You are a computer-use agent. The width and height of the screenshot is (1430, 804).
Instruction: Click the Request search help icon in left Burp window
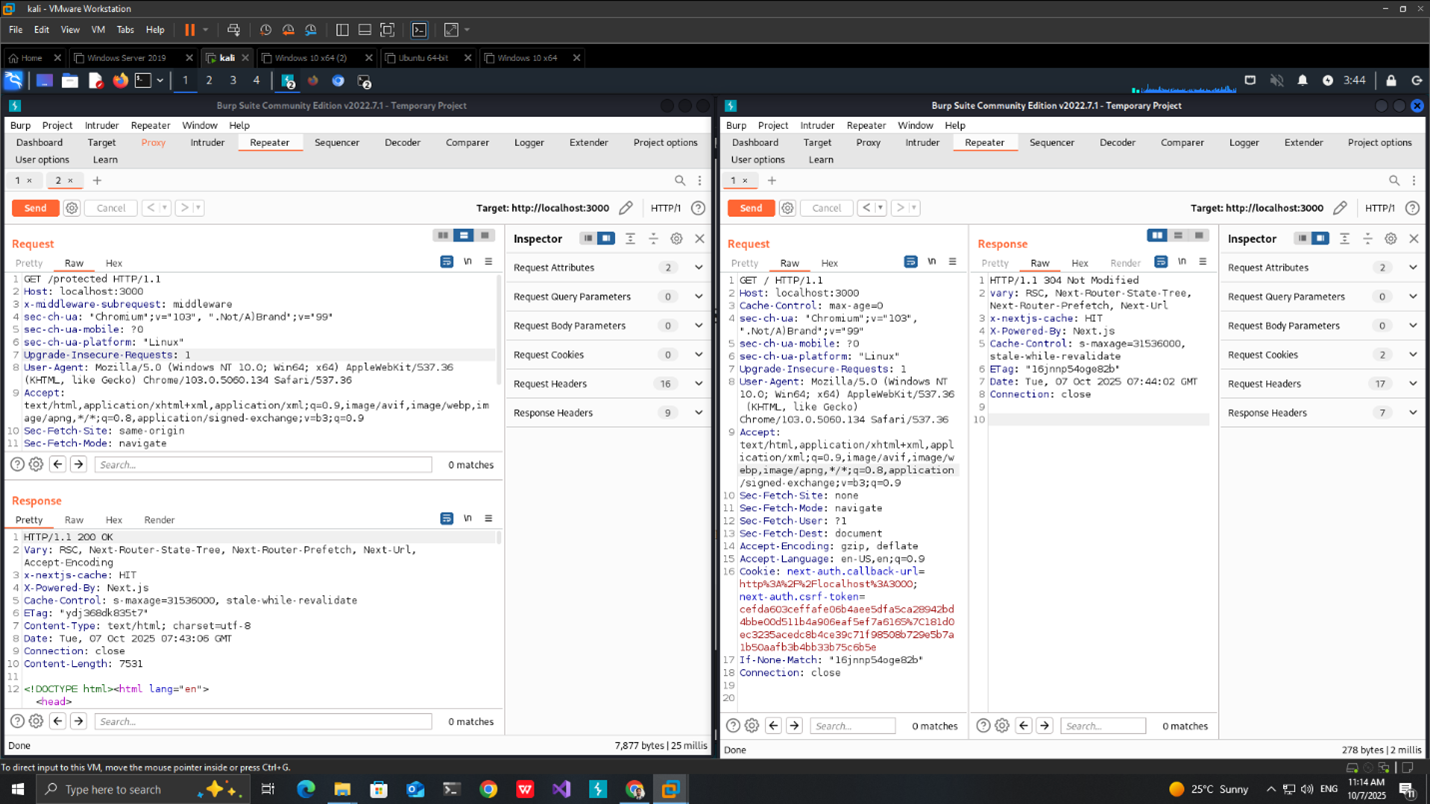17,465
